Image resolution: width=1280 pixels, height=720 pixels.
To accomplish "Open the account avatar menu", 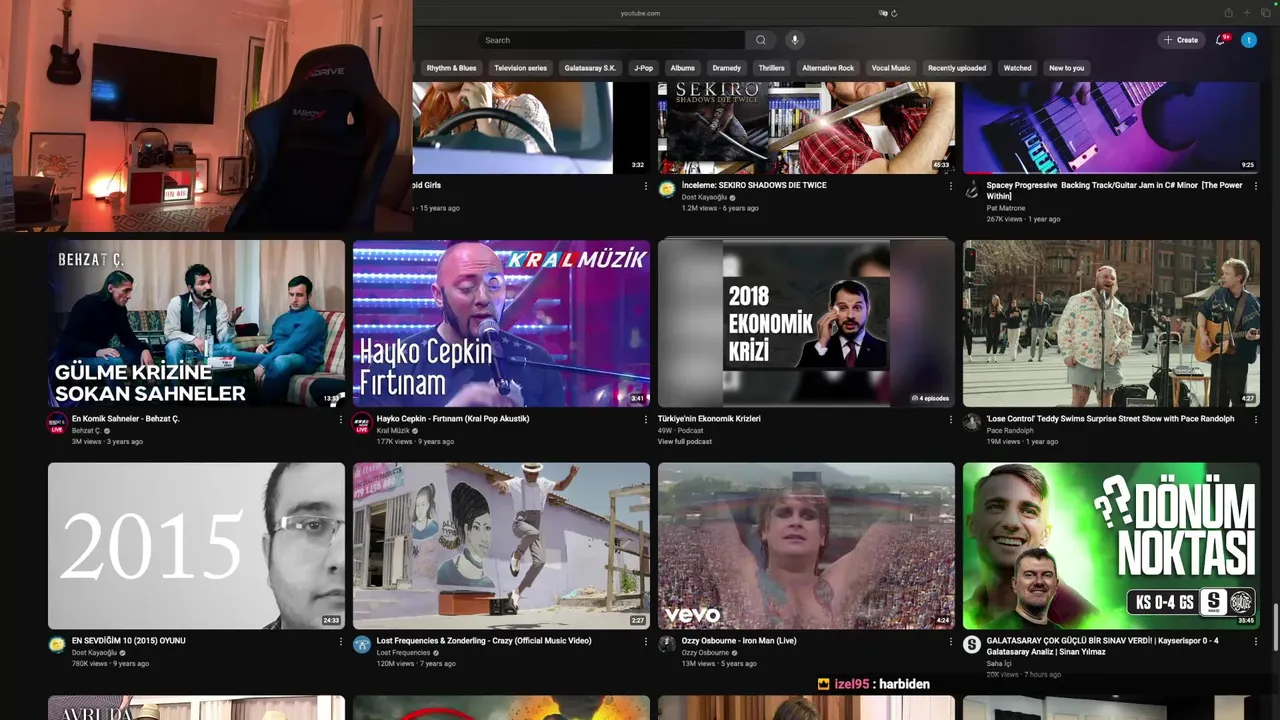I will 1249,40.
